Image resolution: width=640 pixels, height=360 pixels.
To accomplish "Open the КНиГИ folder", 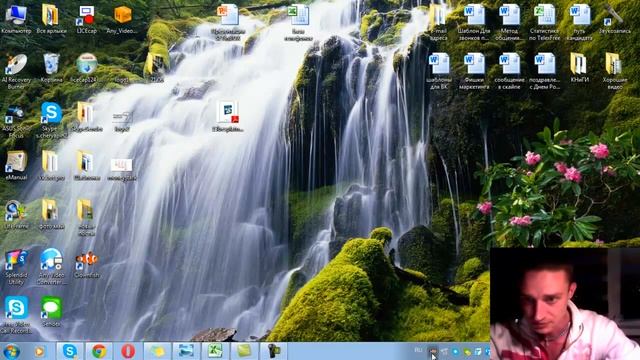I will (579, 68).
